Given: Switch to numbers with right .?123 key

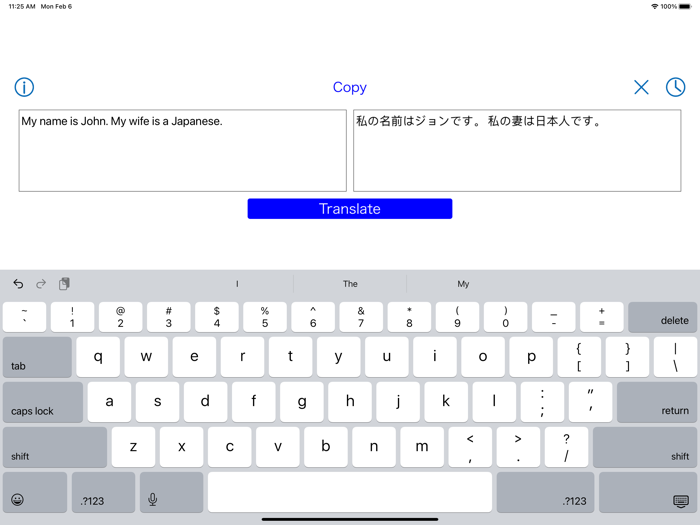Looking at the screenshot, I should 546,492.
